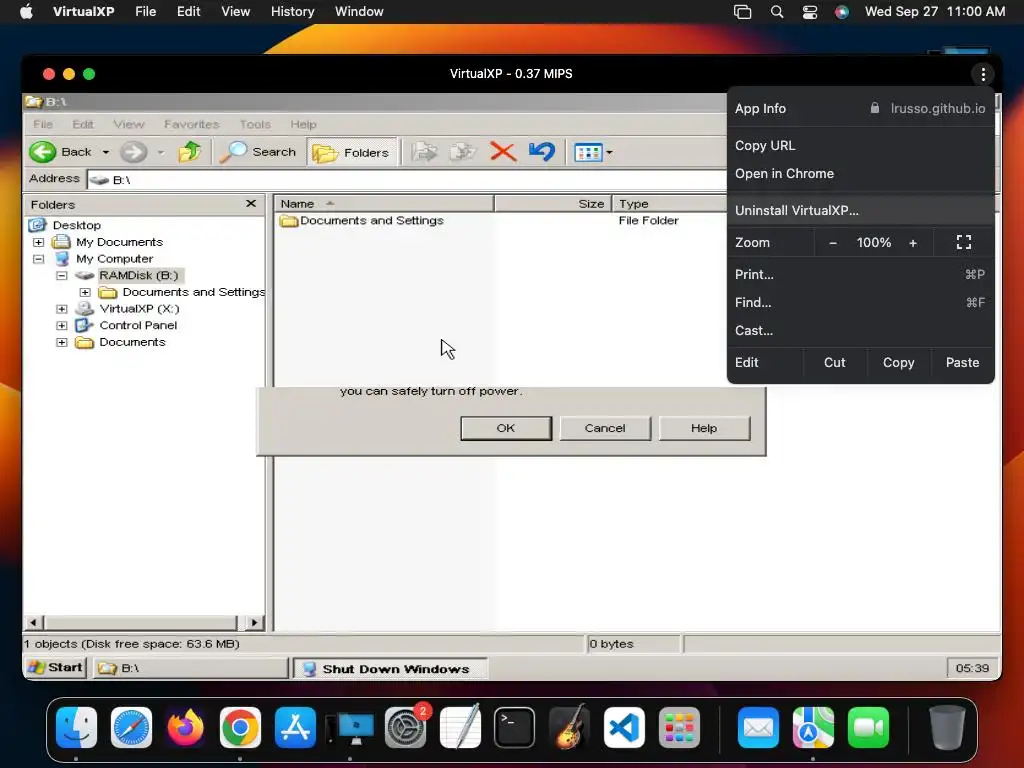This screenshot has width=1024, height=768.
Task: Click the blue Undo arrow icon
Action: point(542,152)
